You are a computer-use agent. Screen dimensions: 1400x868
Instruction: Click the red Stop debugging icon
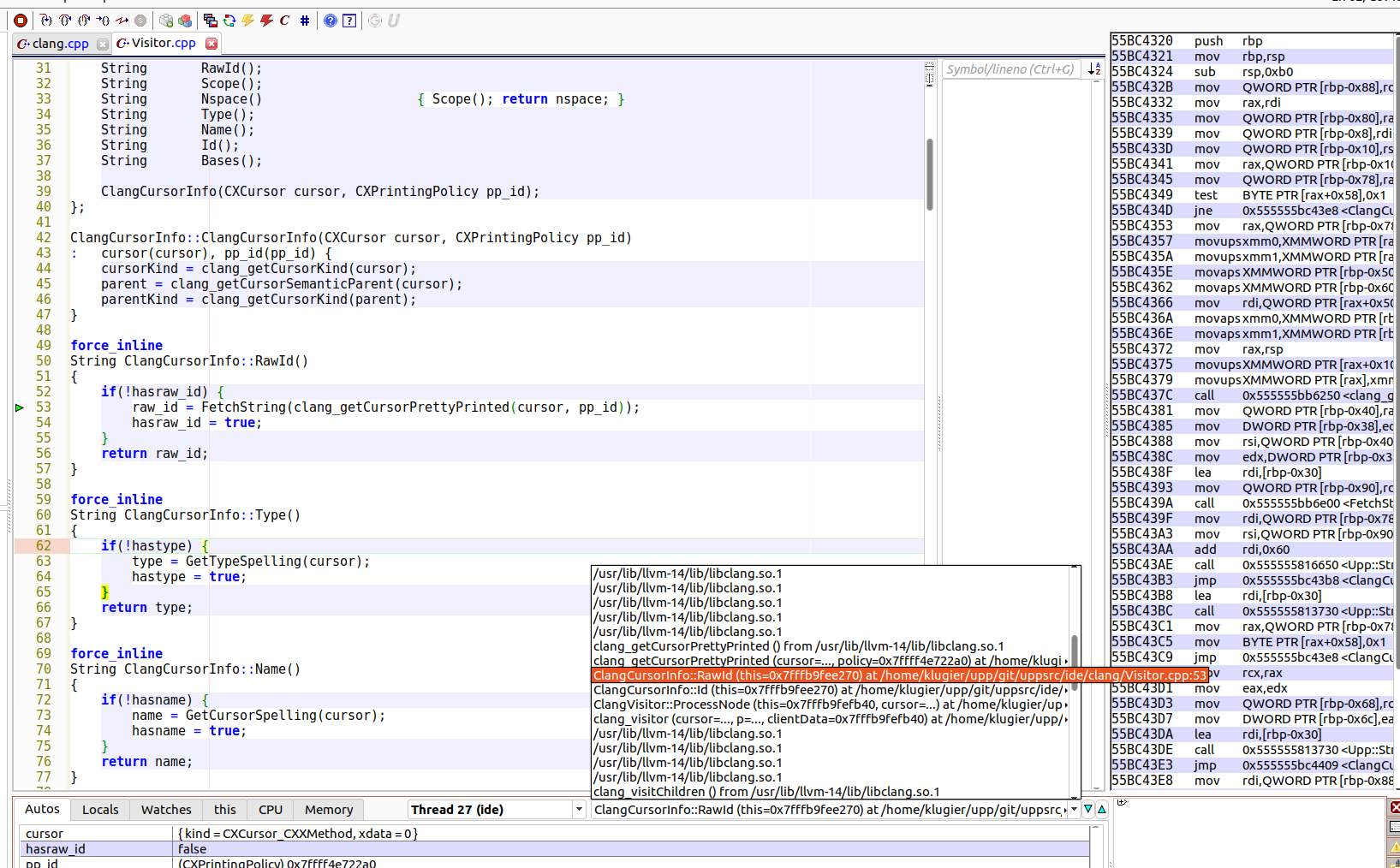tap(21, 21)
